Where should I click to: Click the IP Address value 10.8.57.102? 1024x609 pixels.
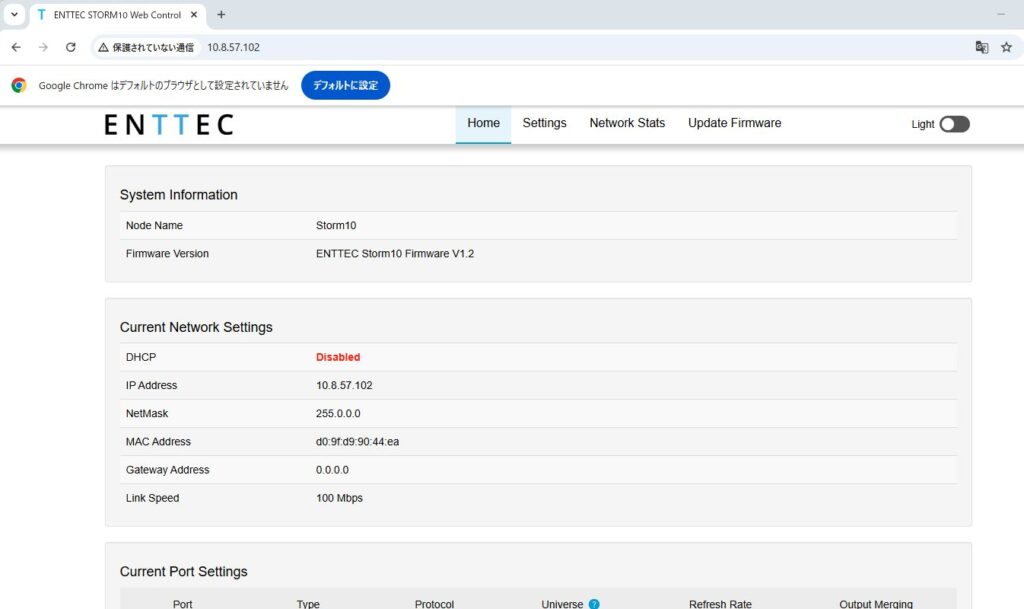point(344,385)
